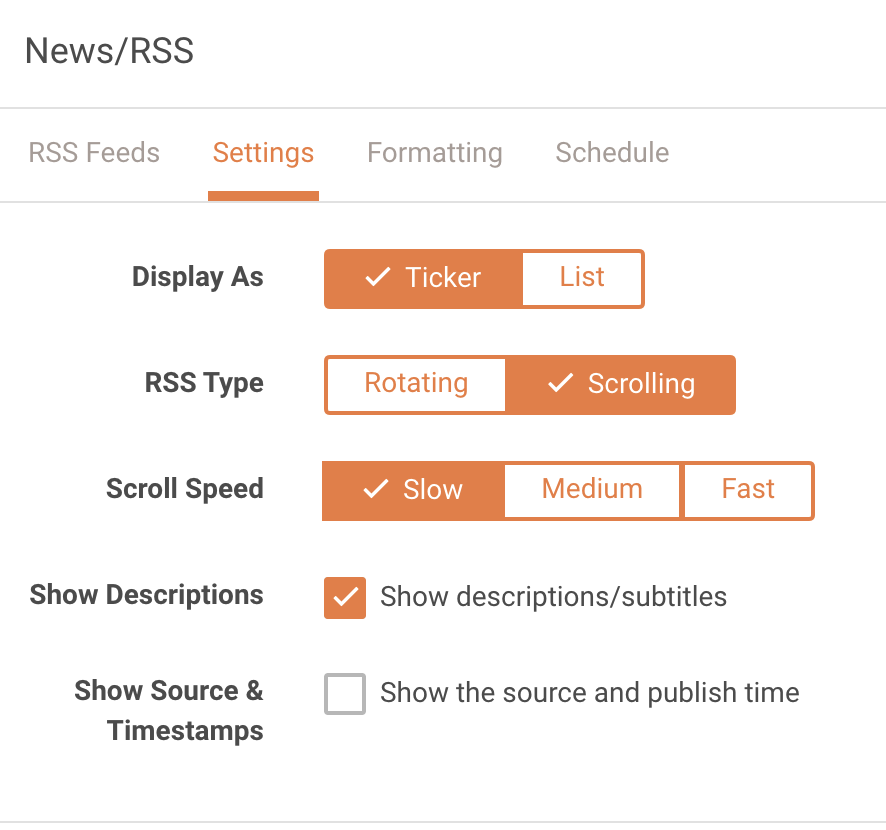Image resolution: width=886 pixels, height=830 pixels.
Task: Switch to the RSS Feeds tab
Action: [94, 152]
